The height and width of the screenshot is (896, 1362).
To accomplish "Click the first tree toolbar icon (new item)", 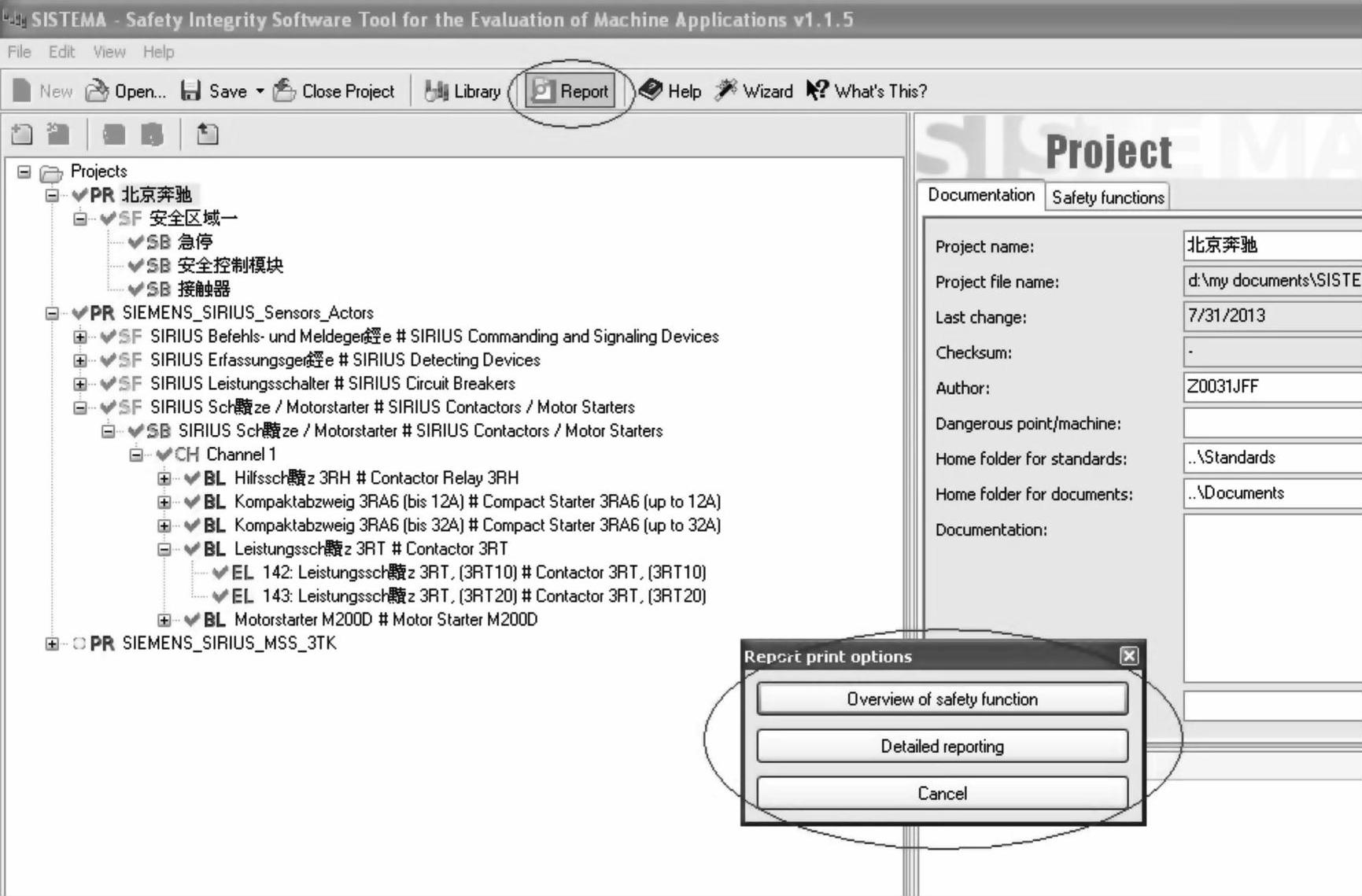I will [x=22, y=135].
